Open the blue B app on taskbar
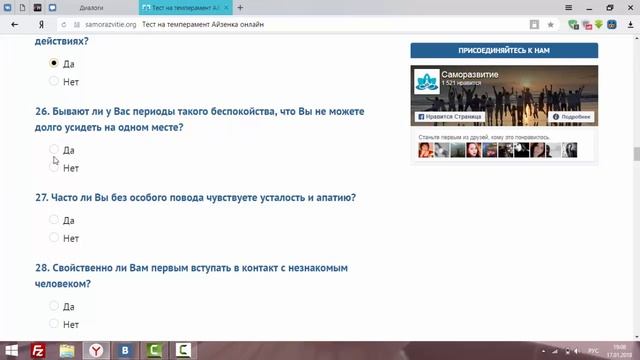 (x=125, y=351)
